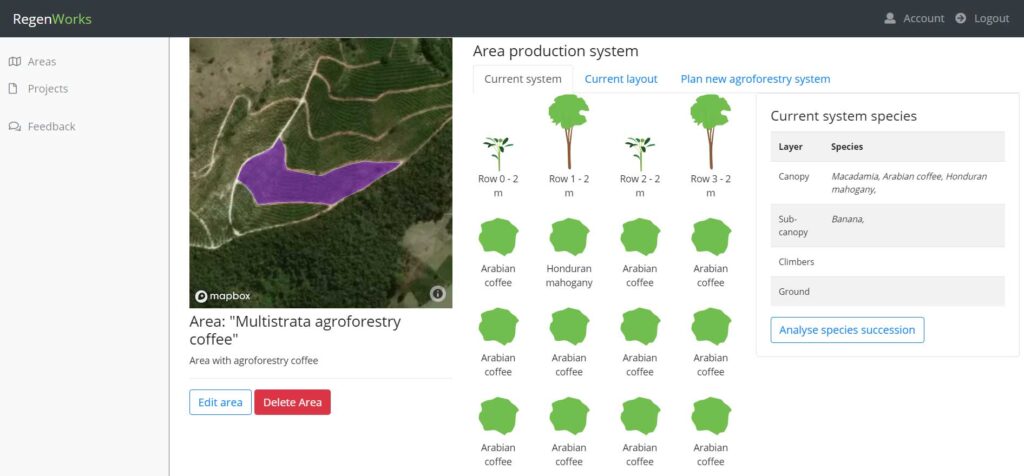
Task: Select third-row Arabian coffee icon under Row 1
Action: pyautogui.click(x=569, y=416)
